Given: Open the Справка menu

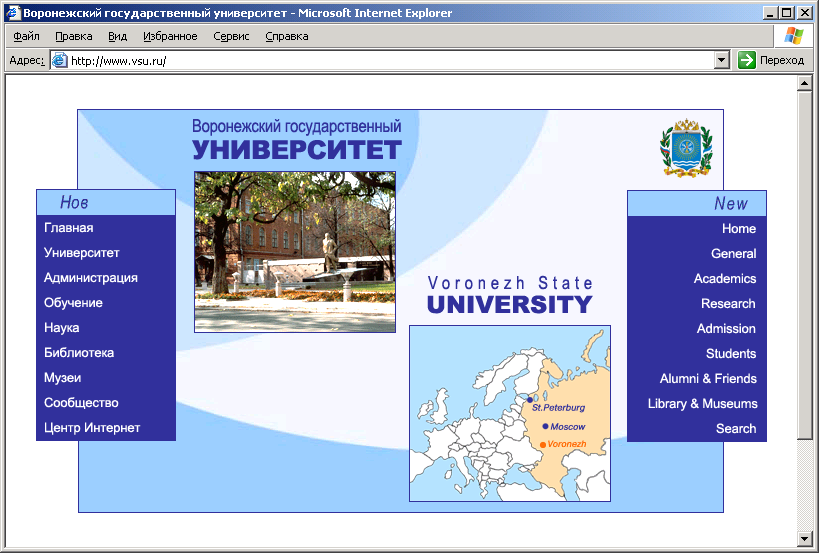Looking at the screenshot, I should tap(287, 36).
